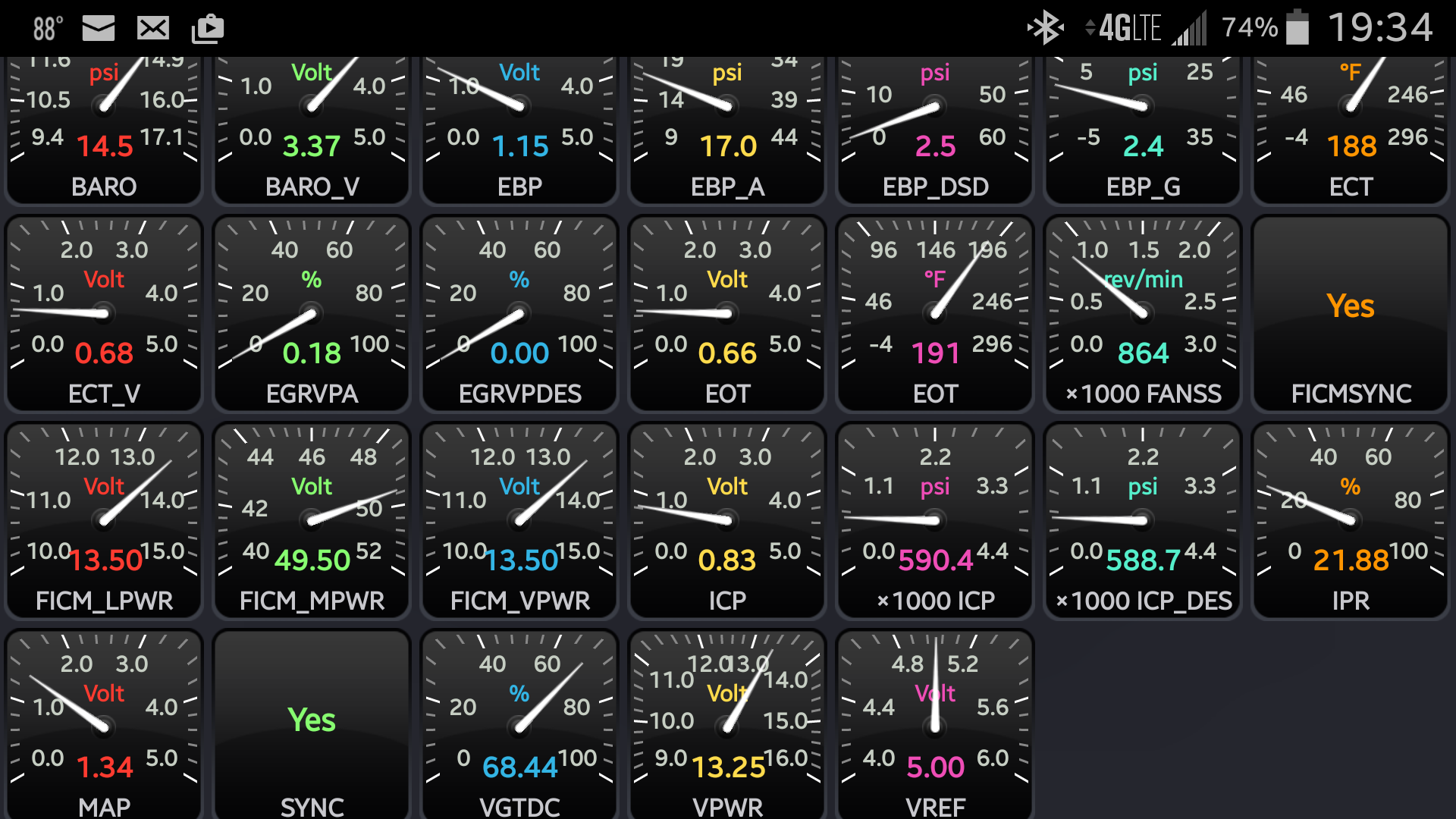Tap the ICP_DES x1000 gauge
This screenshot has height=819, width=1456.
point(1142,520)
